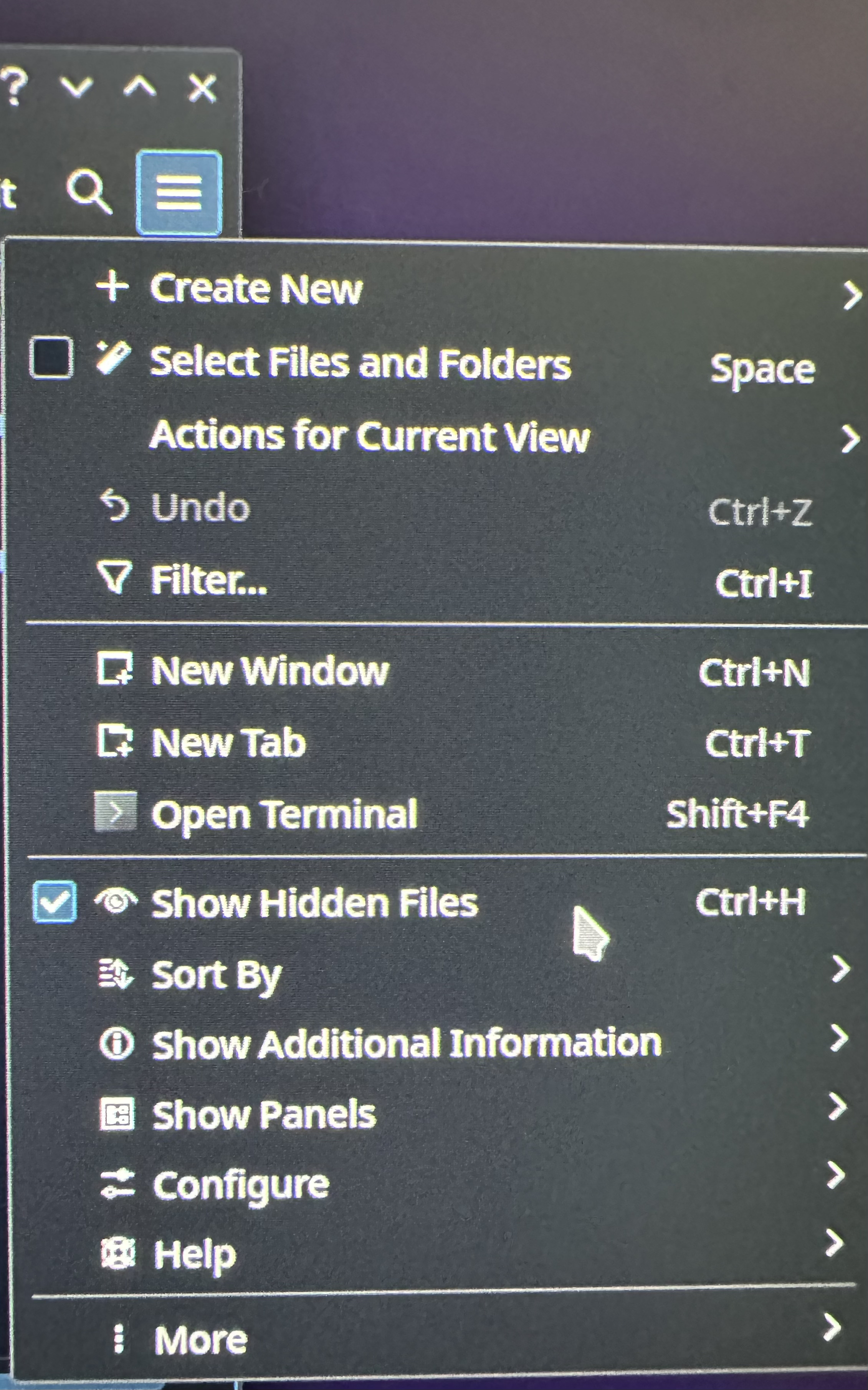
Task: Open Actions for Current View submenu
Action: tap(370, 437)
